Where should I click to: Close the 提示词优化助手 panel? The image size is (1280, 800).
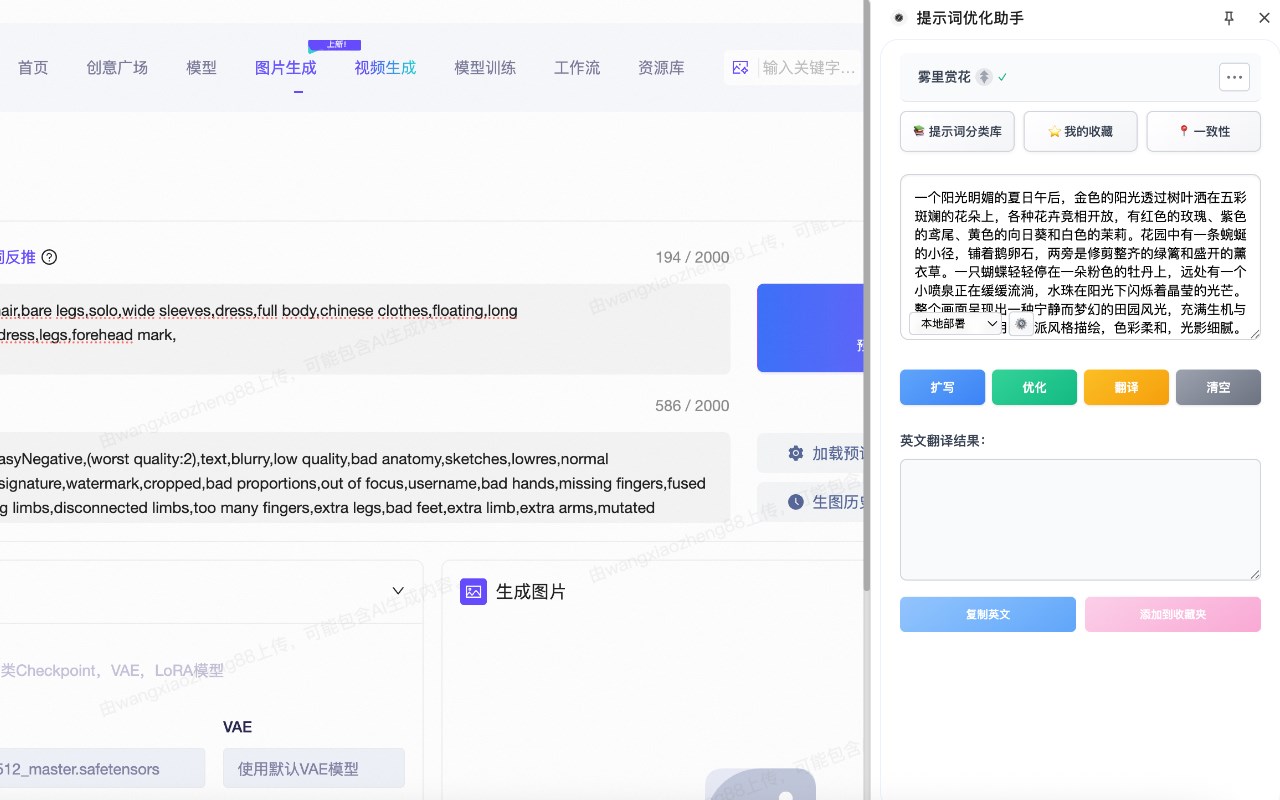click(x=1264, y=18)
